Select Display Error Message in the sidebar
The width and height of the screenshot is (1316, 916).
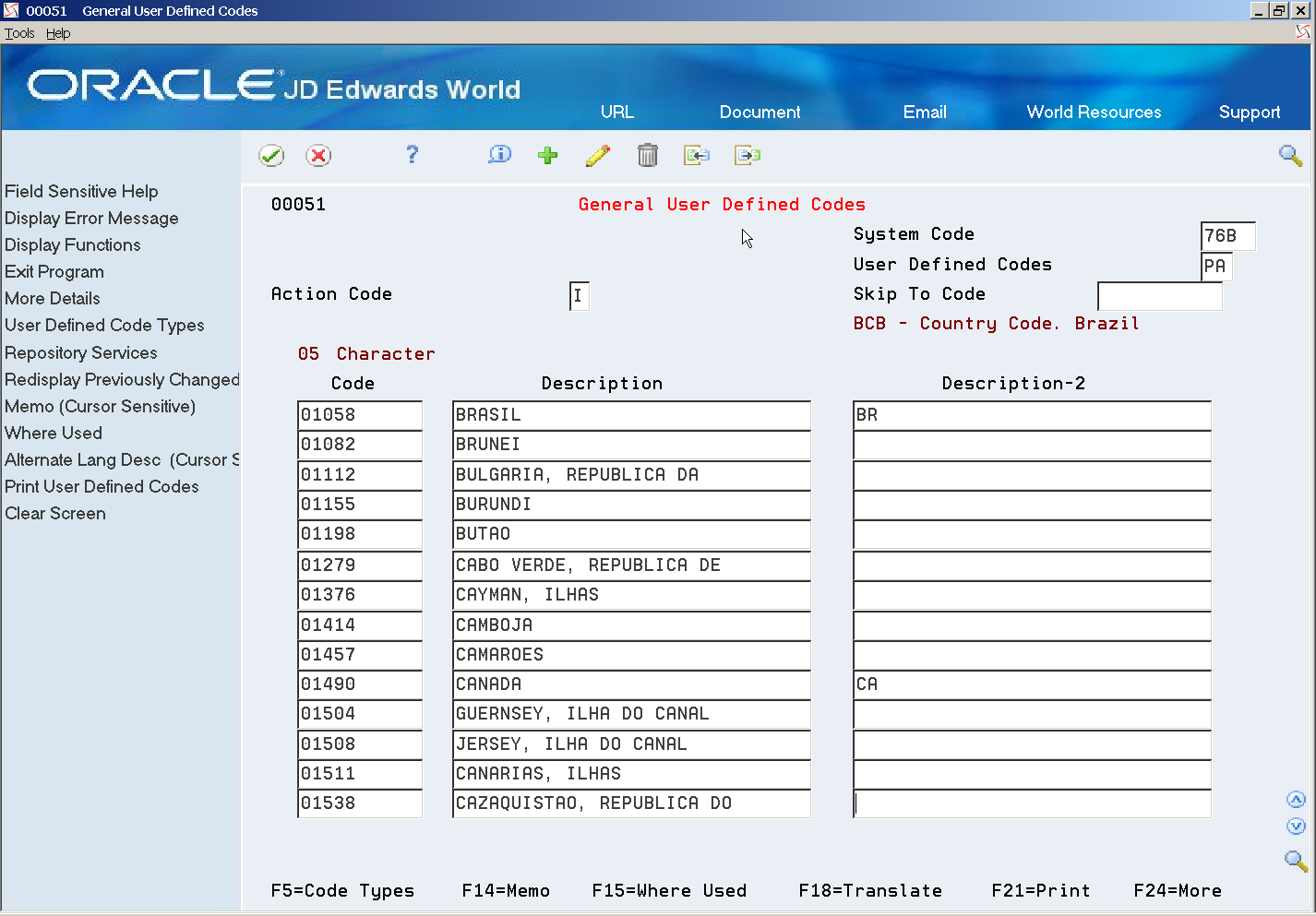pos(91,218)
